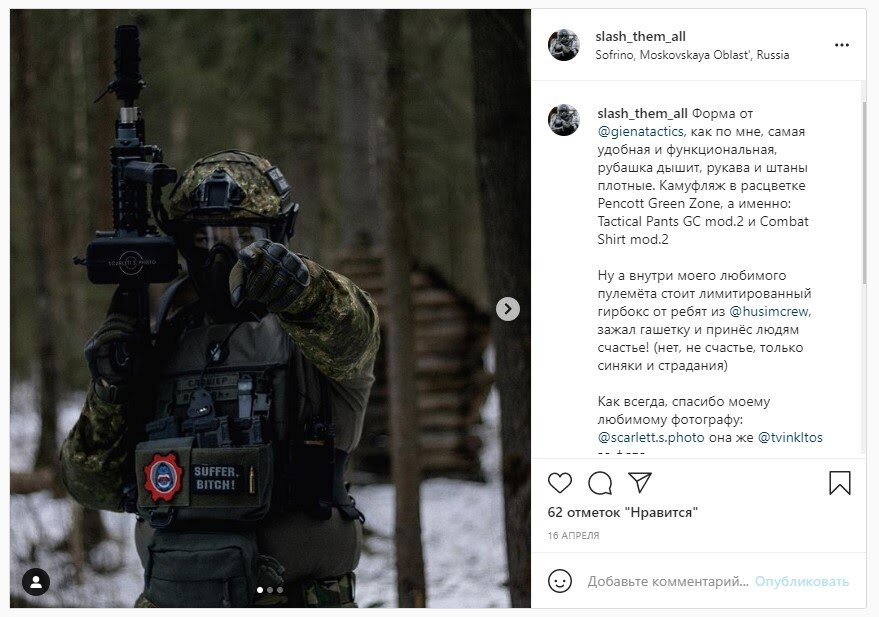This screenshot has width=879, height=617.
Task: Open emoji picker smiley icon
Action: [559, 581]
